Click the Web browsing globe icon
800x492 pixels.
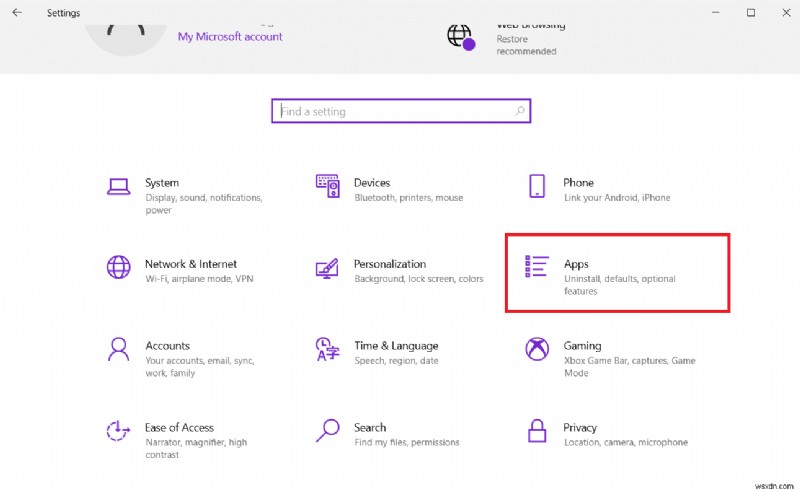[459, 35]
